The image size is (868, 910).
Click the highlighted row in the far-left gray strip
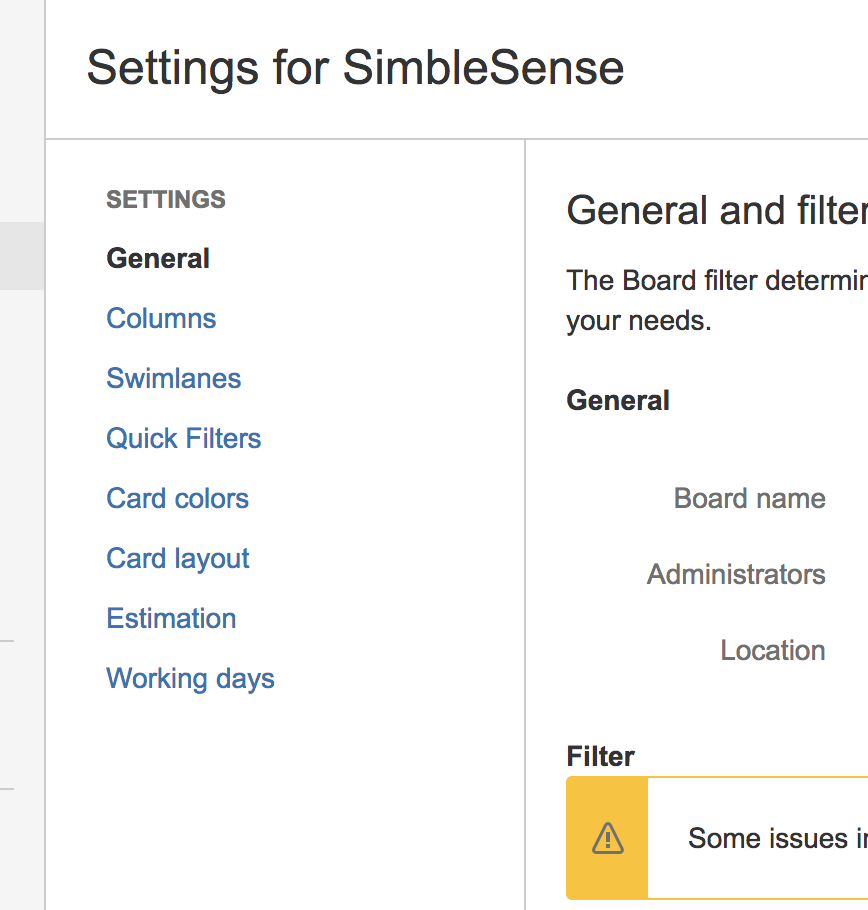click(22, 256)
